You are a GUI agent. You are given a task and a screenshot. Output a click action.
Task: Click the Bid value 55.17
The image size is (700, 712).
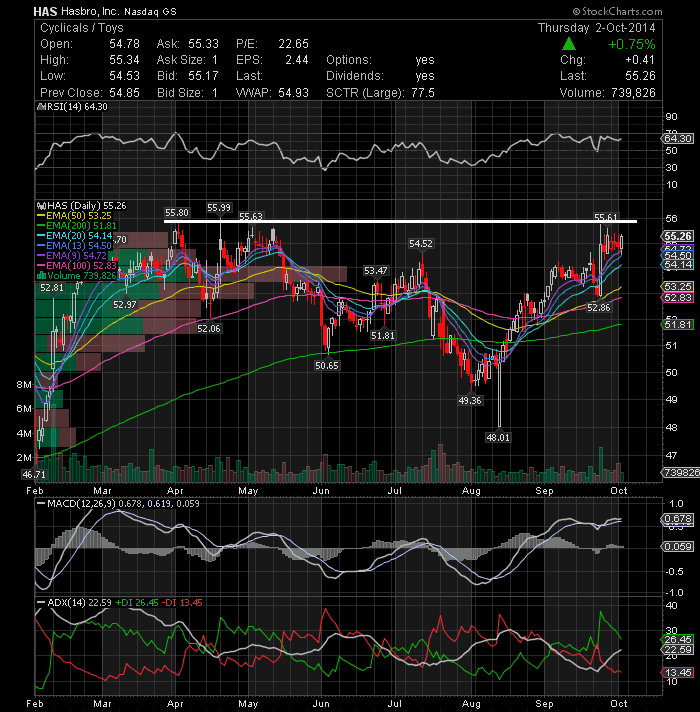click(203, 76)
